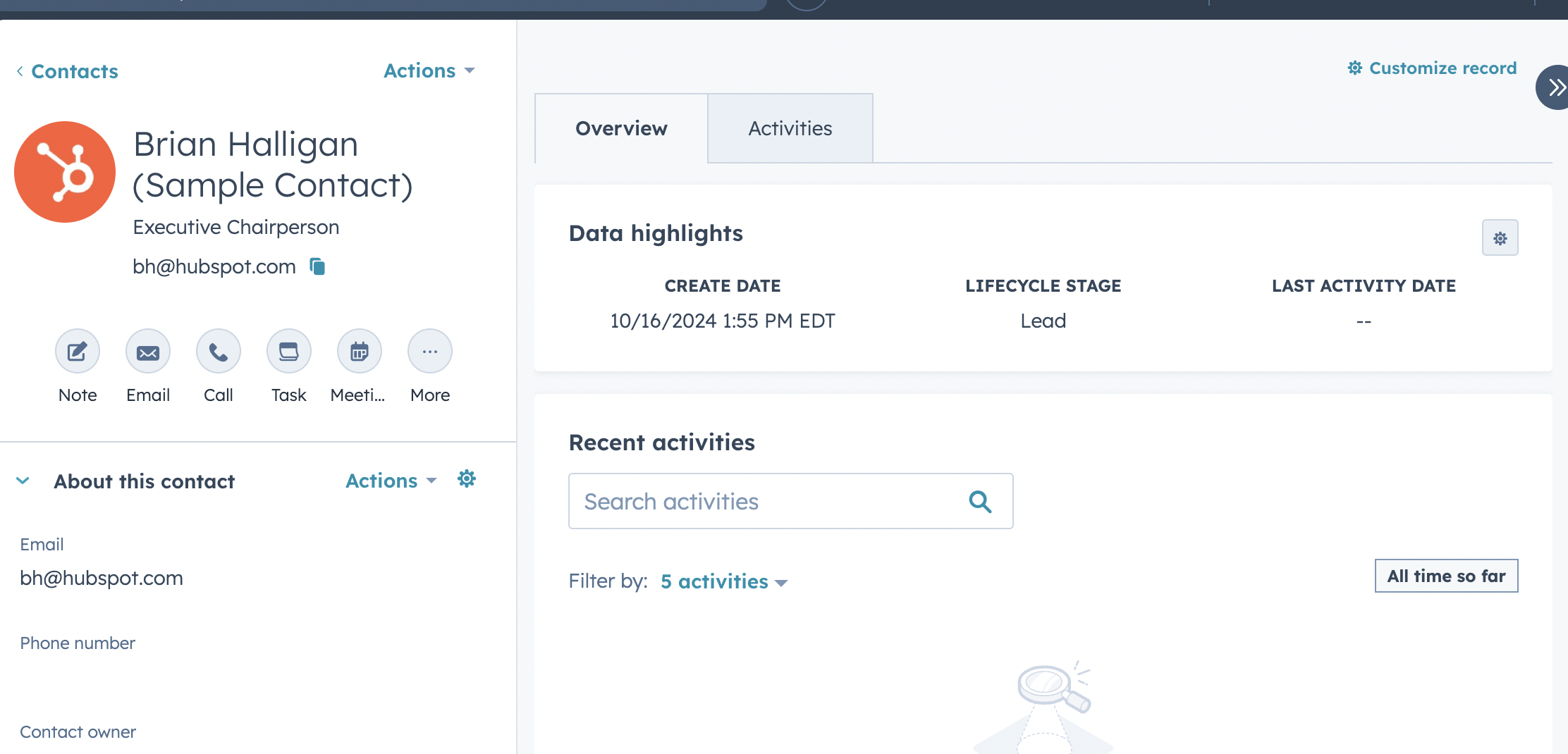Viewport: 1568px width, 754px height.
Task: Go back to the Contacts list
Action: [x=68, y=71]
